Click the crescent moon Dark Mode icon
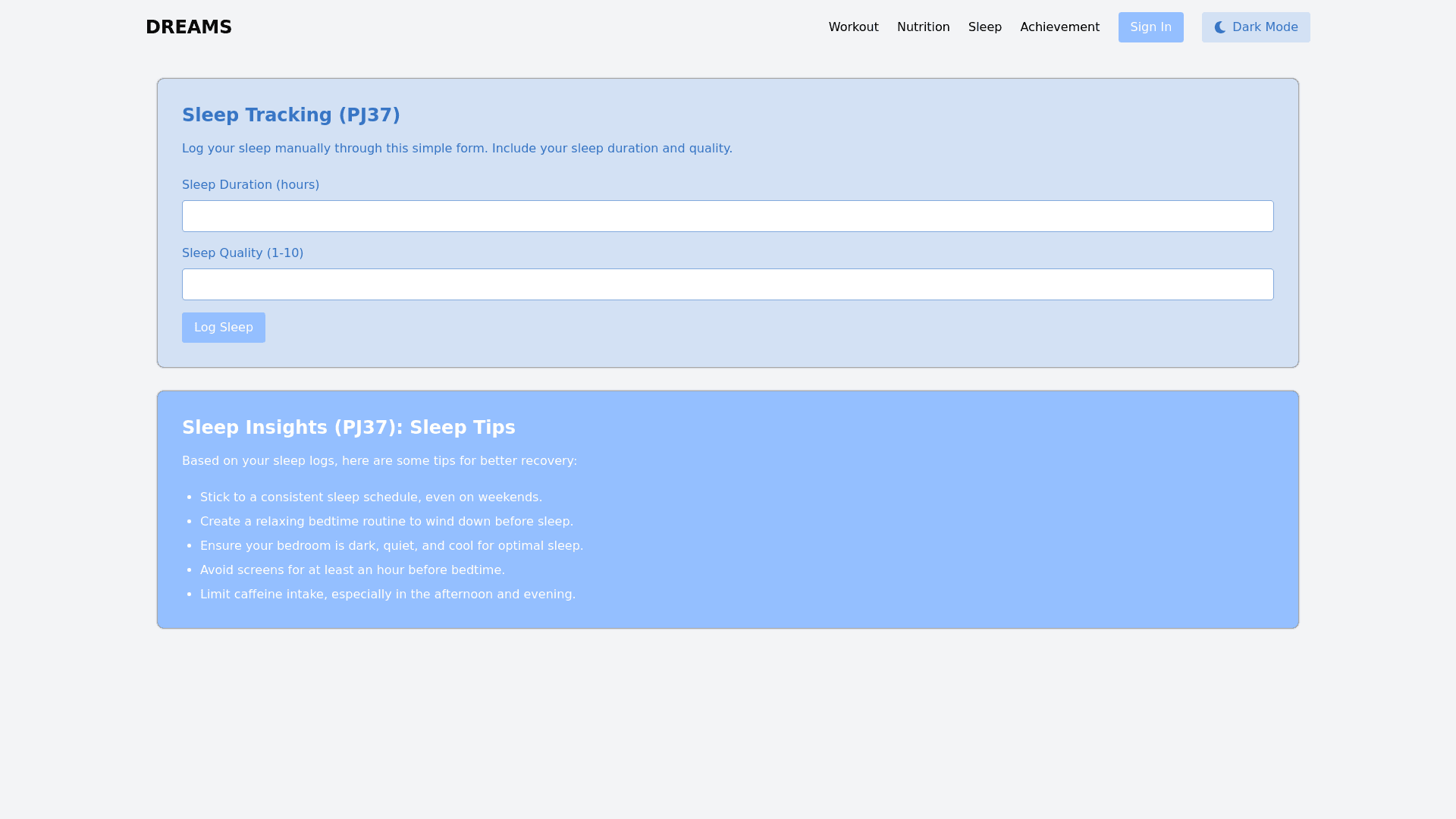 (x=1219, y=27)
